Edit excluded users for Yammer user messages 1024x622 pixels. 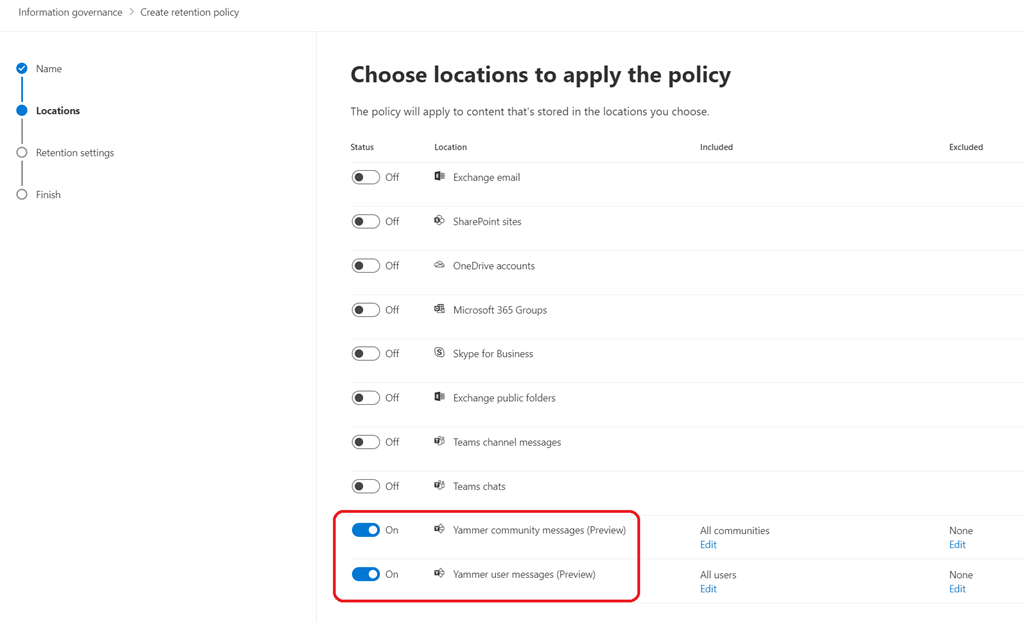coord(957,589)
